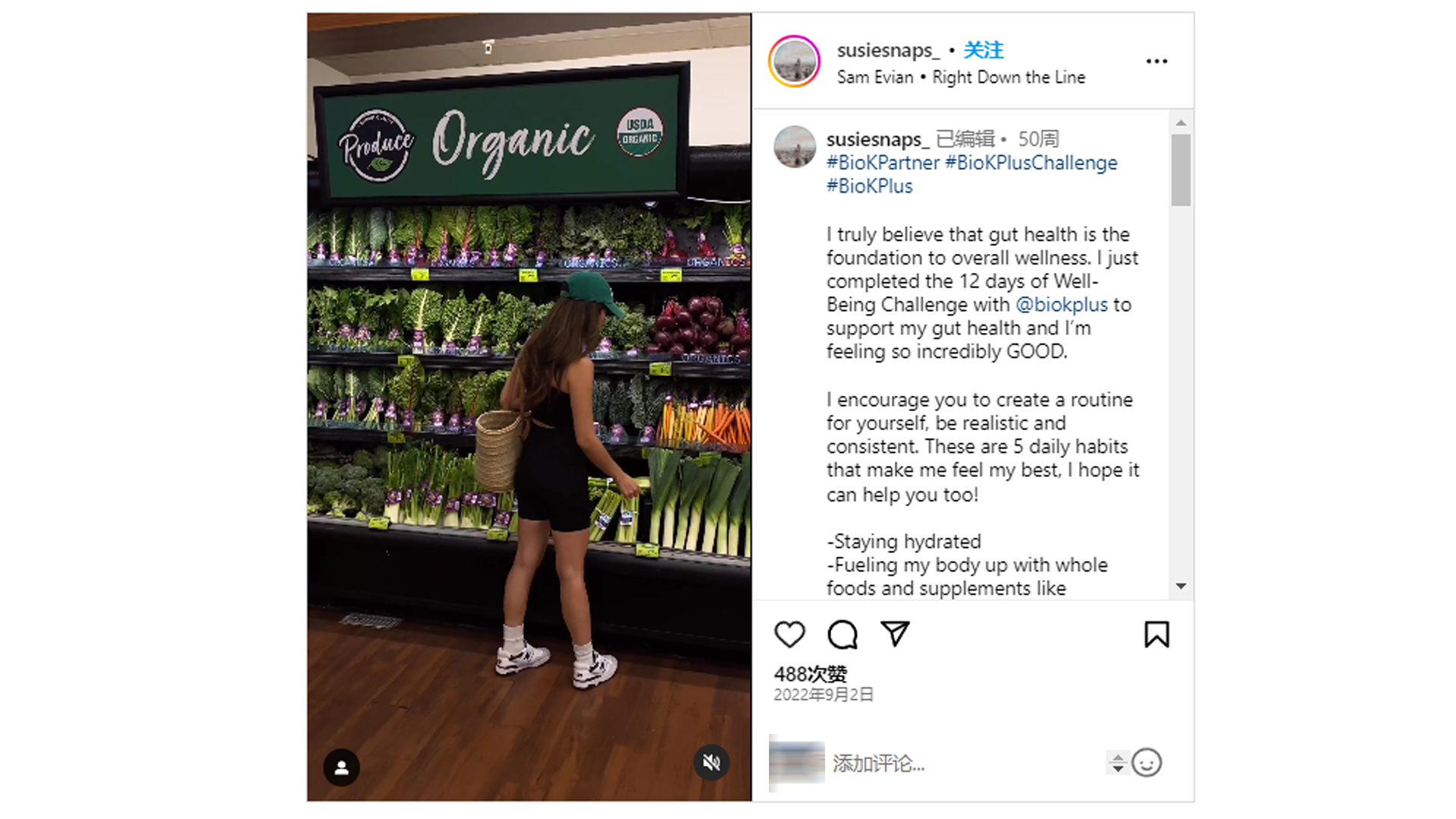Visit the @biokplus mention
Image resolution: width=1456 pixels, height=819 pixels.
1062,305
